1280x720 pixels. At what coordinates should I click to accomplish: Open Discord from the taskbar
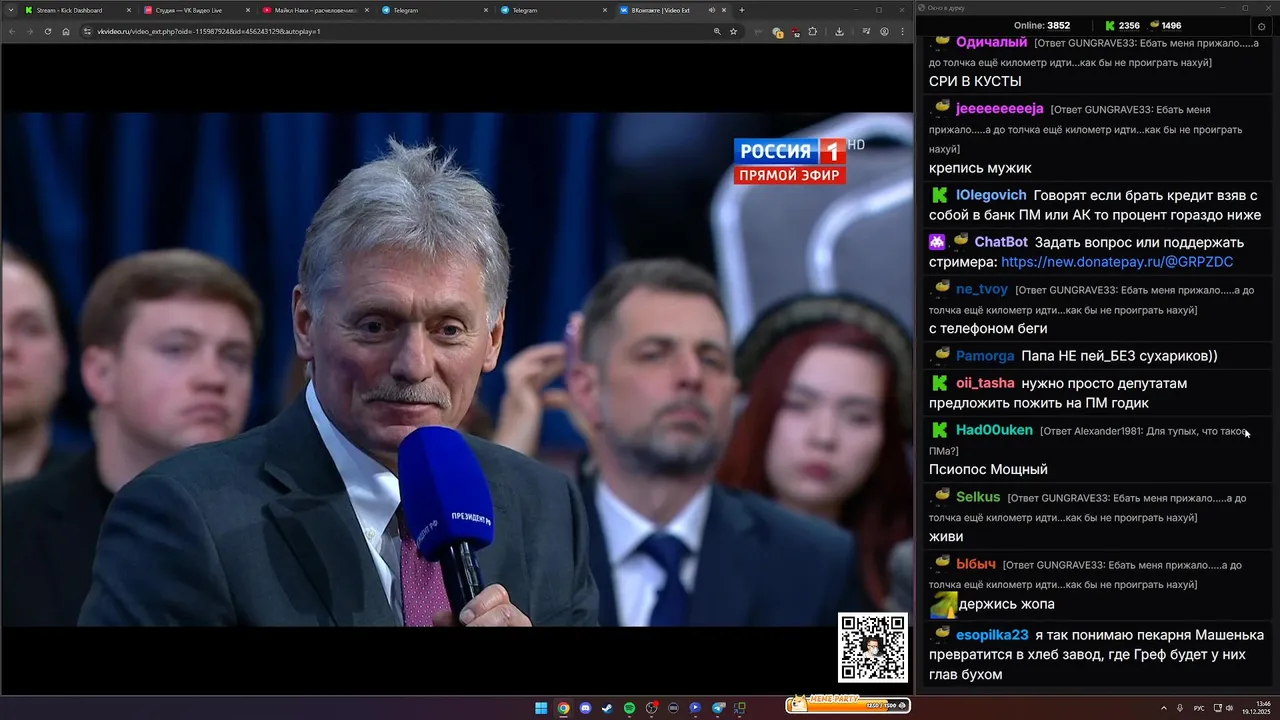[x=585, y=708]
